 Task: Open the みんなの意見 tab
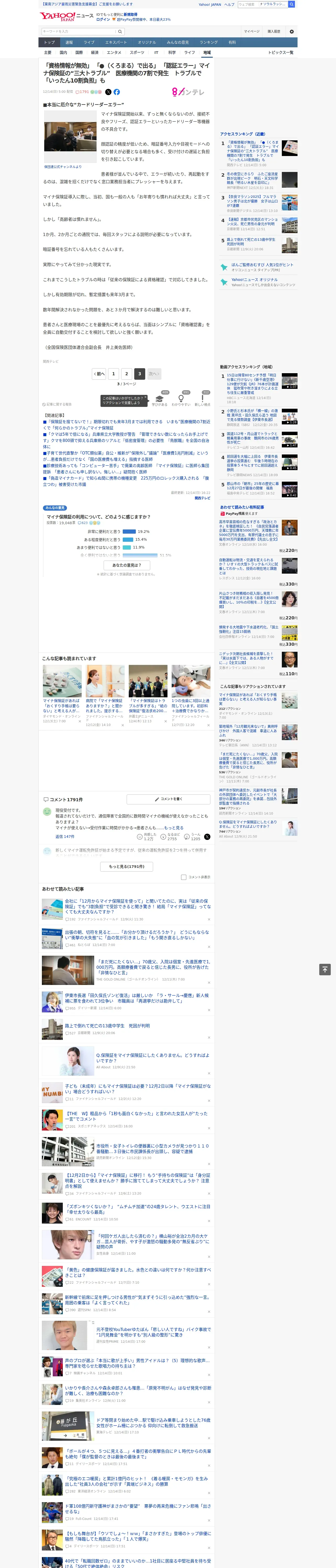tap(177, 43)
